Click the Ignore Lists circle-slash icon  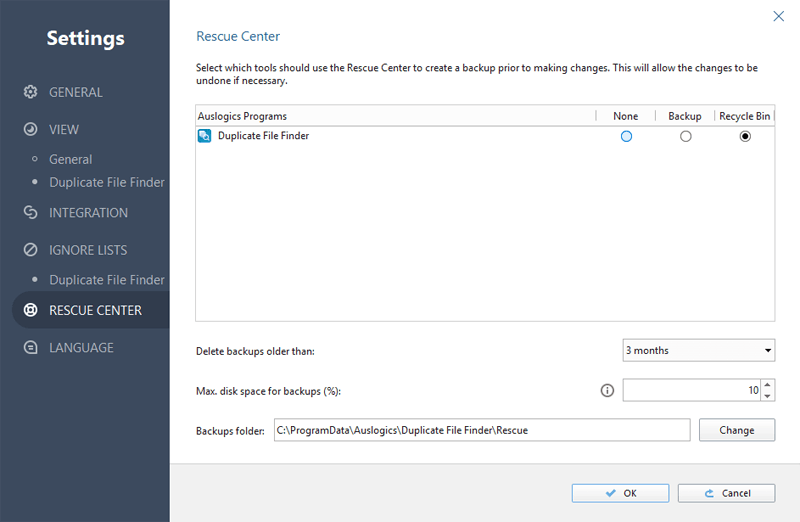coord(31,250)
